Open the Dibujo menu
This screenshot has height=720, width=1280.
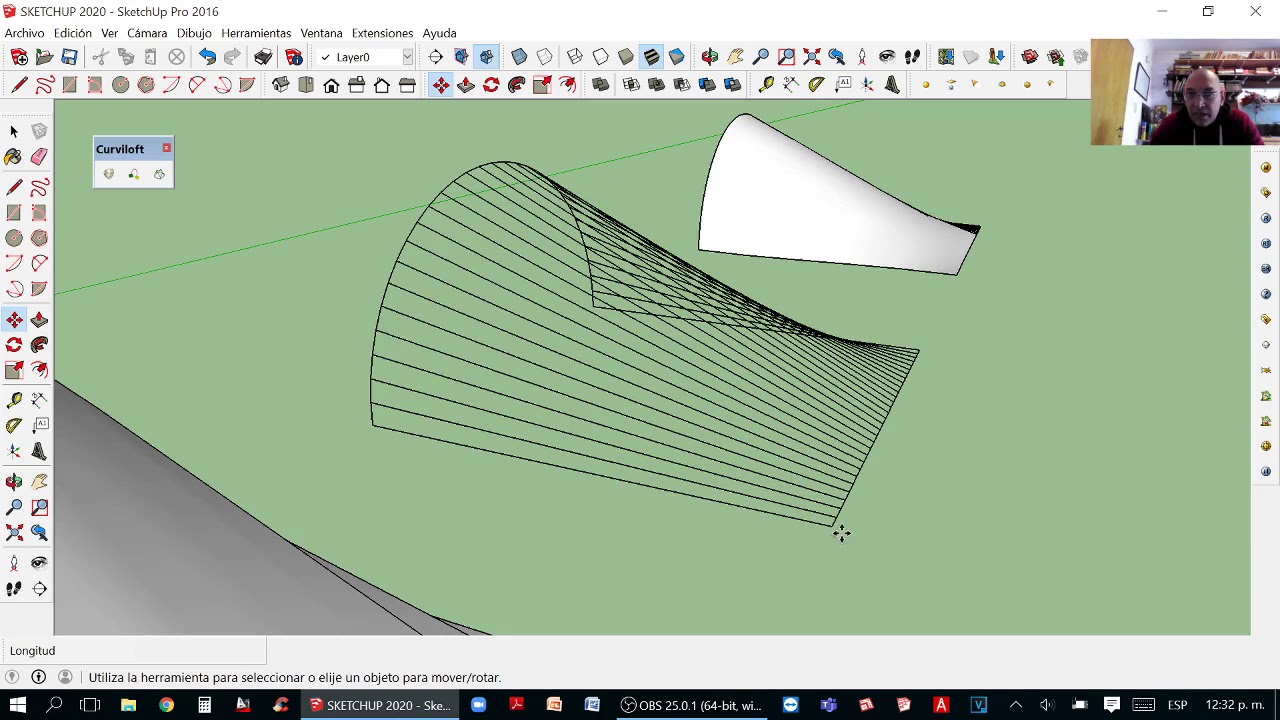[x=194, y=33]
